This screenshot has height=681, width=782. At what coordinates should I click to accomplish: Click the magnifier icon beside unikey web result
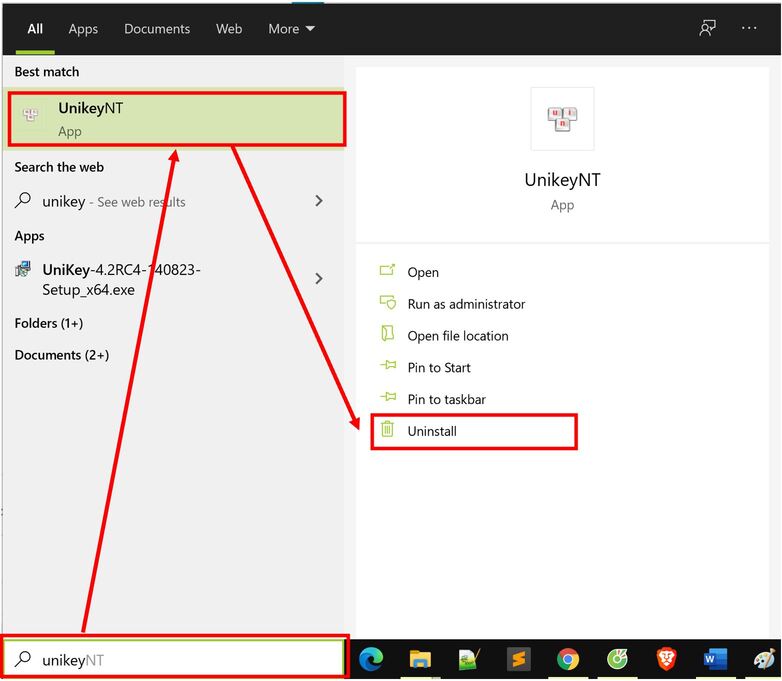tap(23, 200)
